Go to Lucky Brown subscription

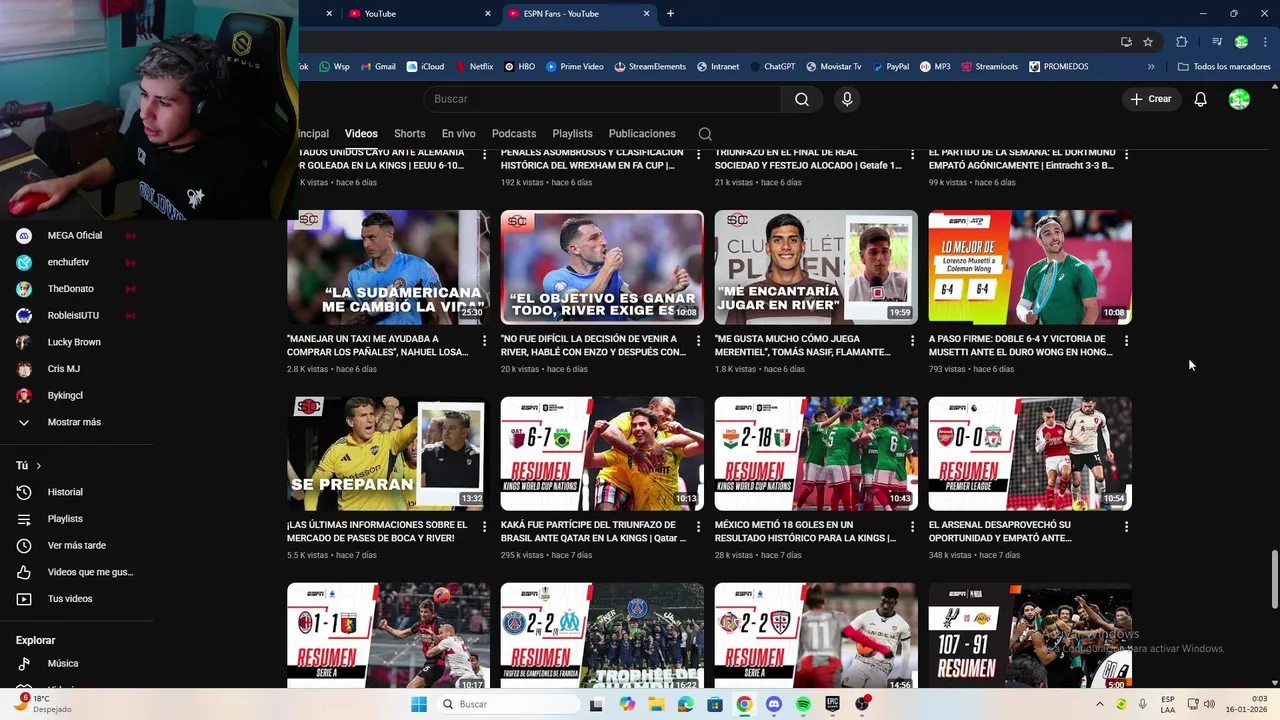(76, 342)
